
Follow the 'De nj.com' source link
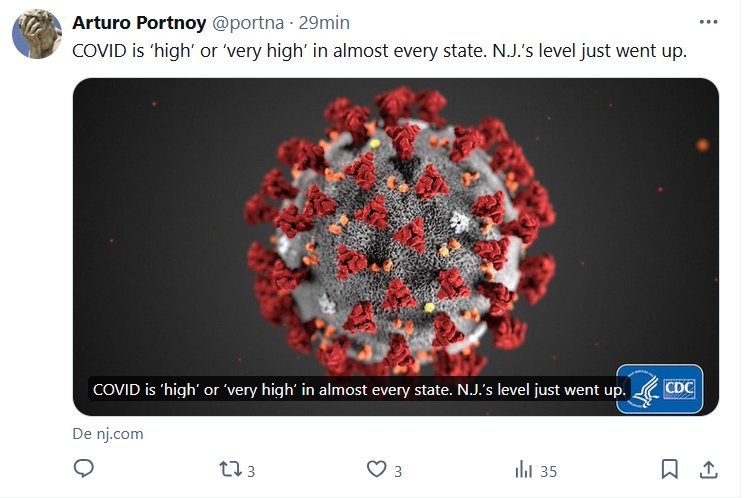tap(108, 434)
